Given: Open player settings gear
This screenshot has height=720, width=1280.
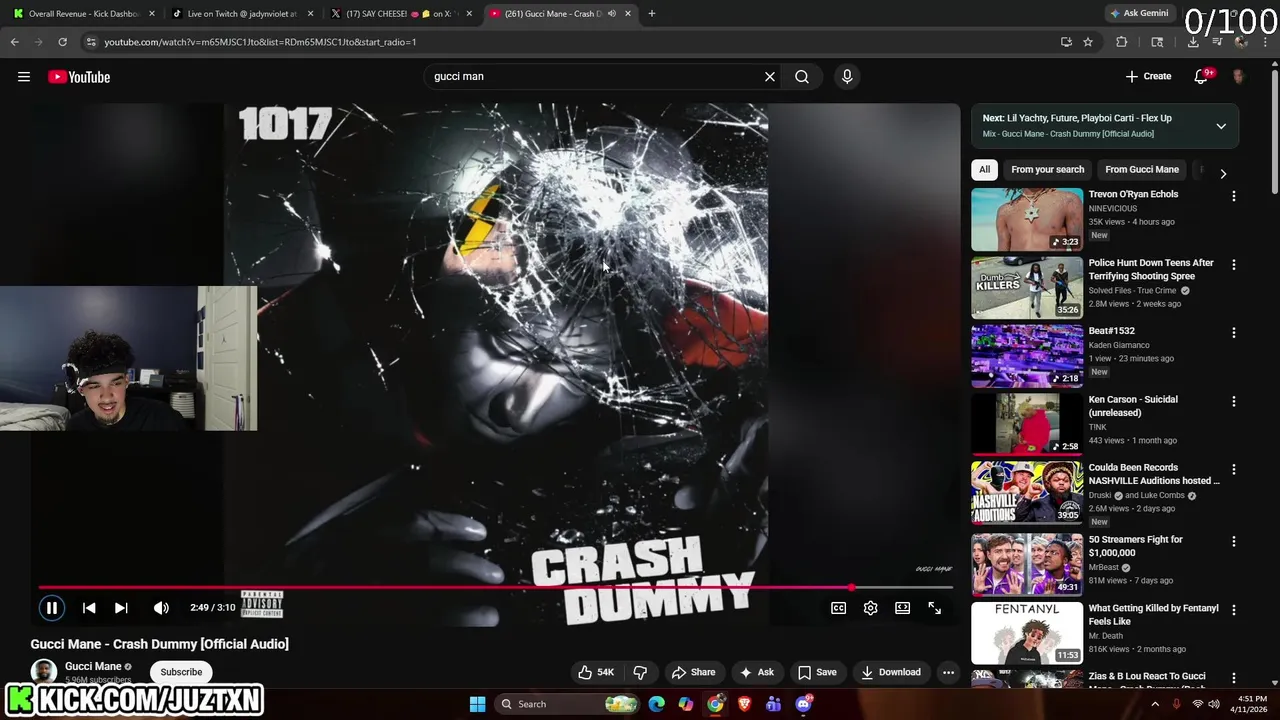Looking at the screenshot, I should tap(871, 608).
